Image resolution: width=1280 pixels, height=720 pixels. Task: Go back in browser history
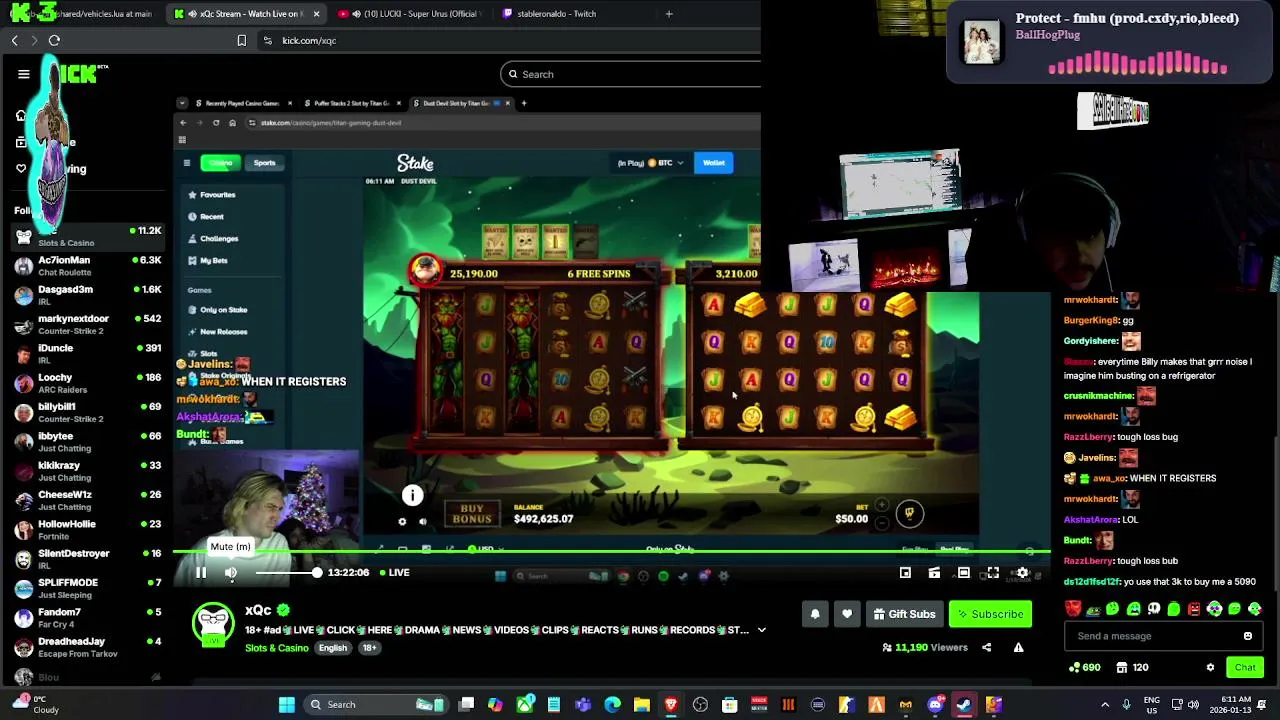(x=14, y=40)
